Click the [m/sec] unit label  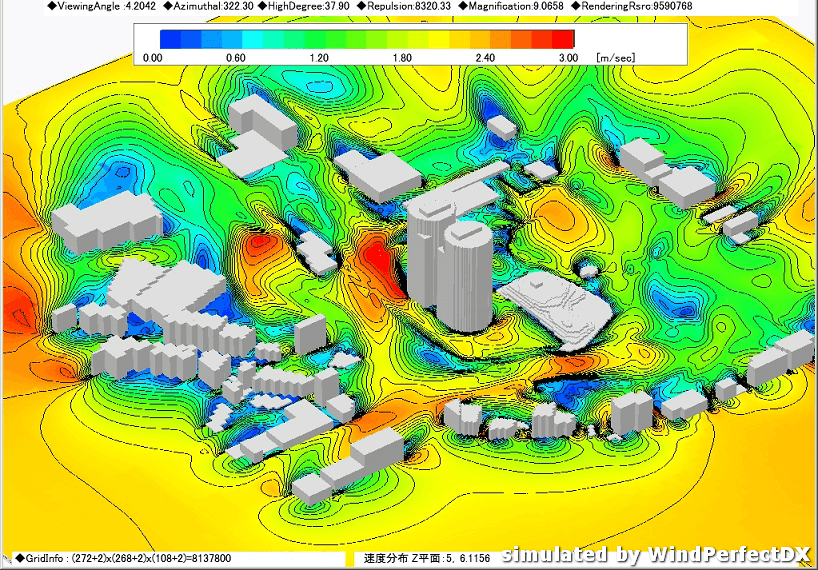click(x=615, y=58)
